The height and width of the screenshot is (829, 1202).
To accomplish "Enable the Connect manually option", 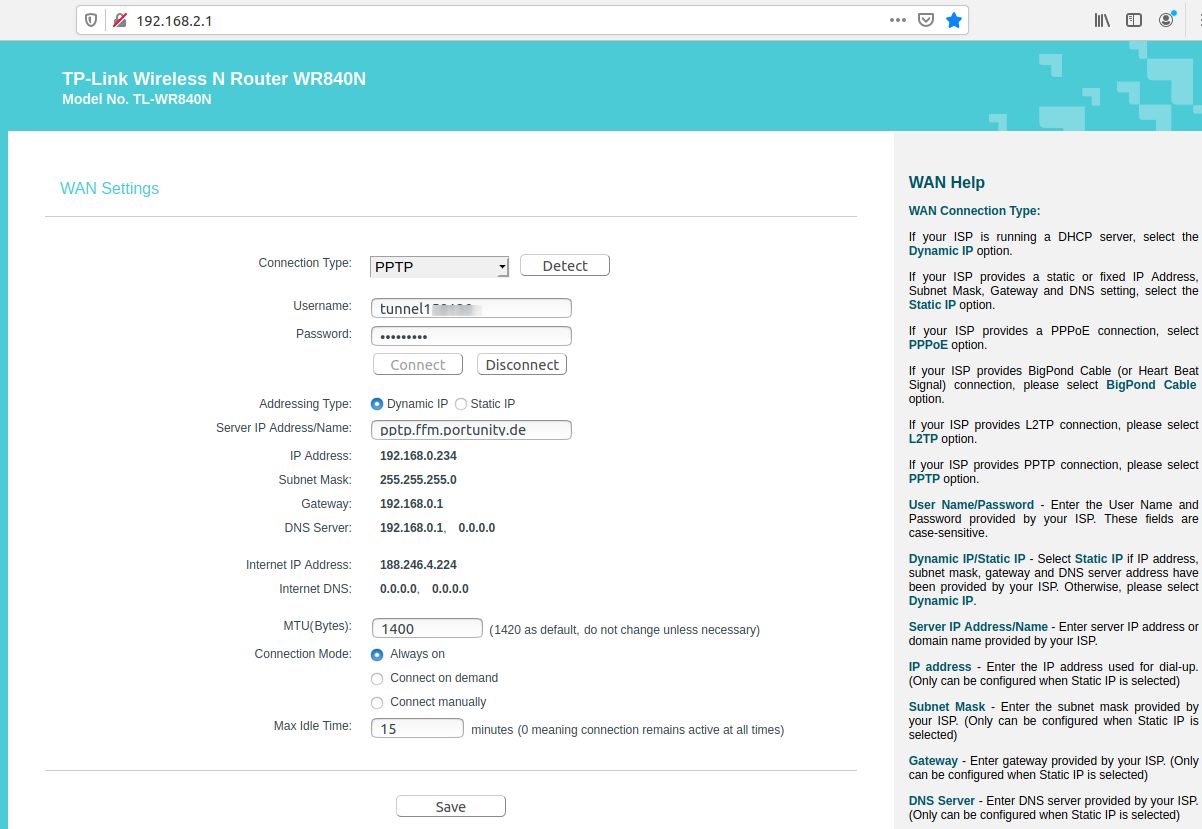I will (377, 703).
